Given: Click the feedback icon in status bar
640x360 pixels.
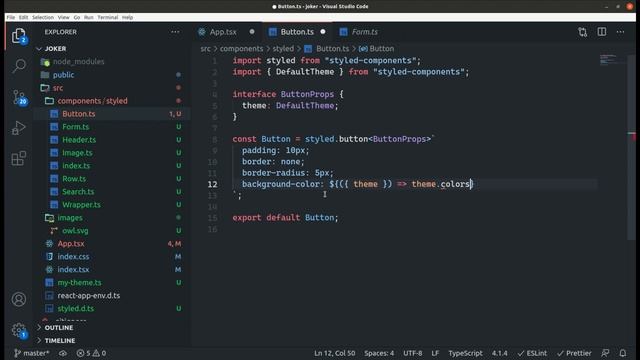Looking at the screenshot, I should point(605,353).
